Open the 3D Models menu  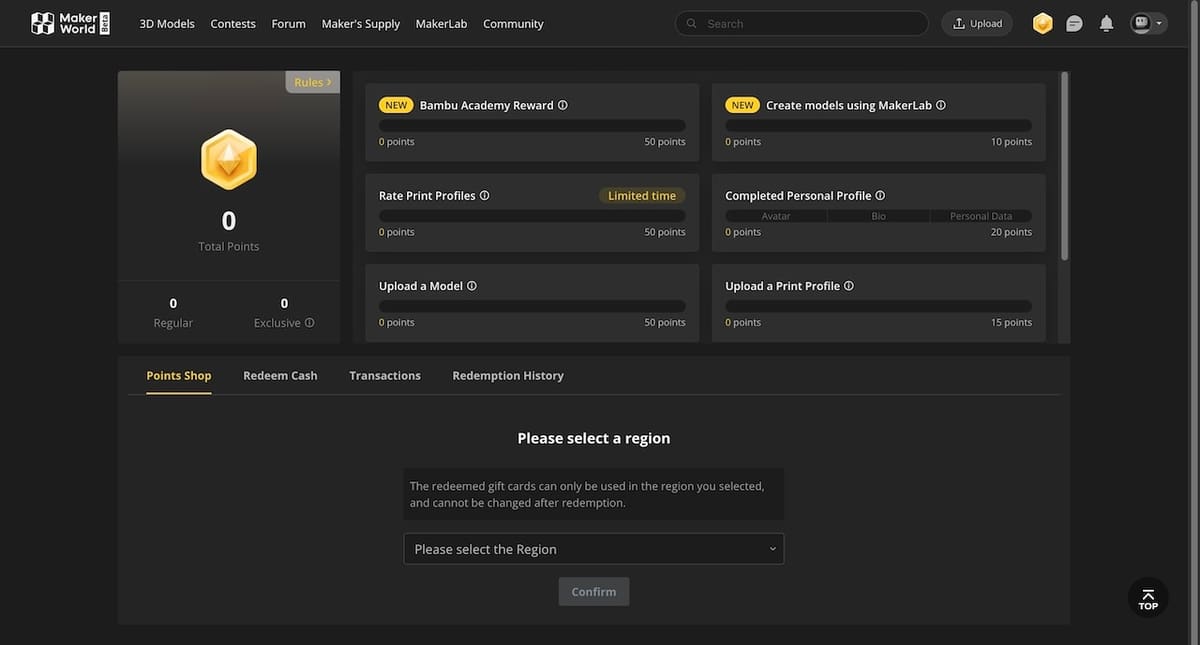(x=167, y=23)
